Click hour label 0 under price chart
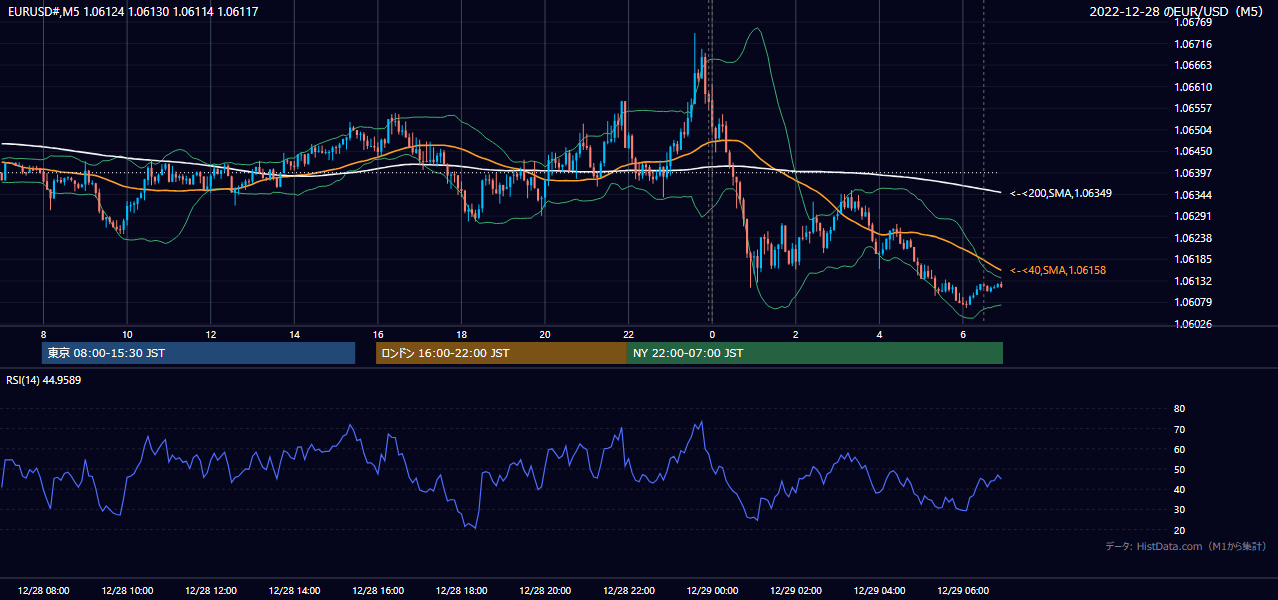This screenshot has height=600, width=1278. [x=712, y=334]
